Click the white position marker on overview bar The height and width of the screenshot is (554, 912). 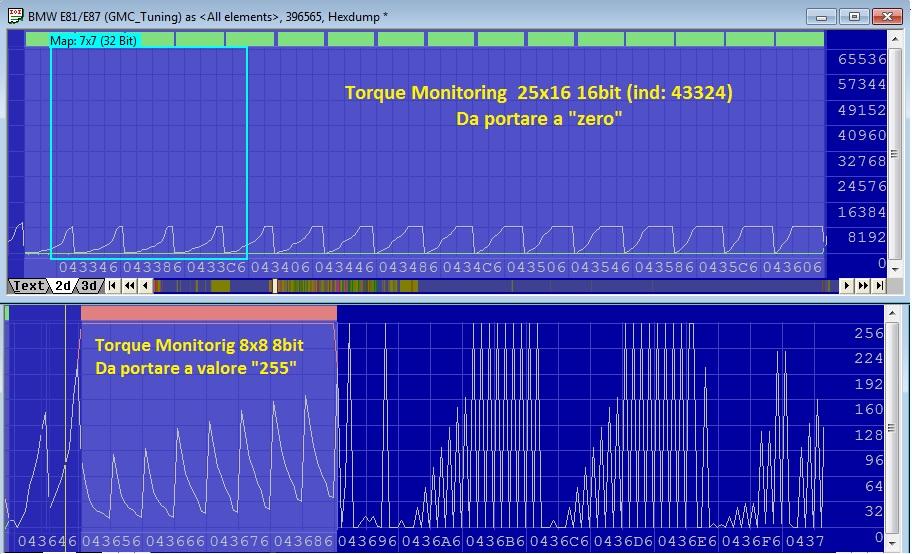[275, 286]
